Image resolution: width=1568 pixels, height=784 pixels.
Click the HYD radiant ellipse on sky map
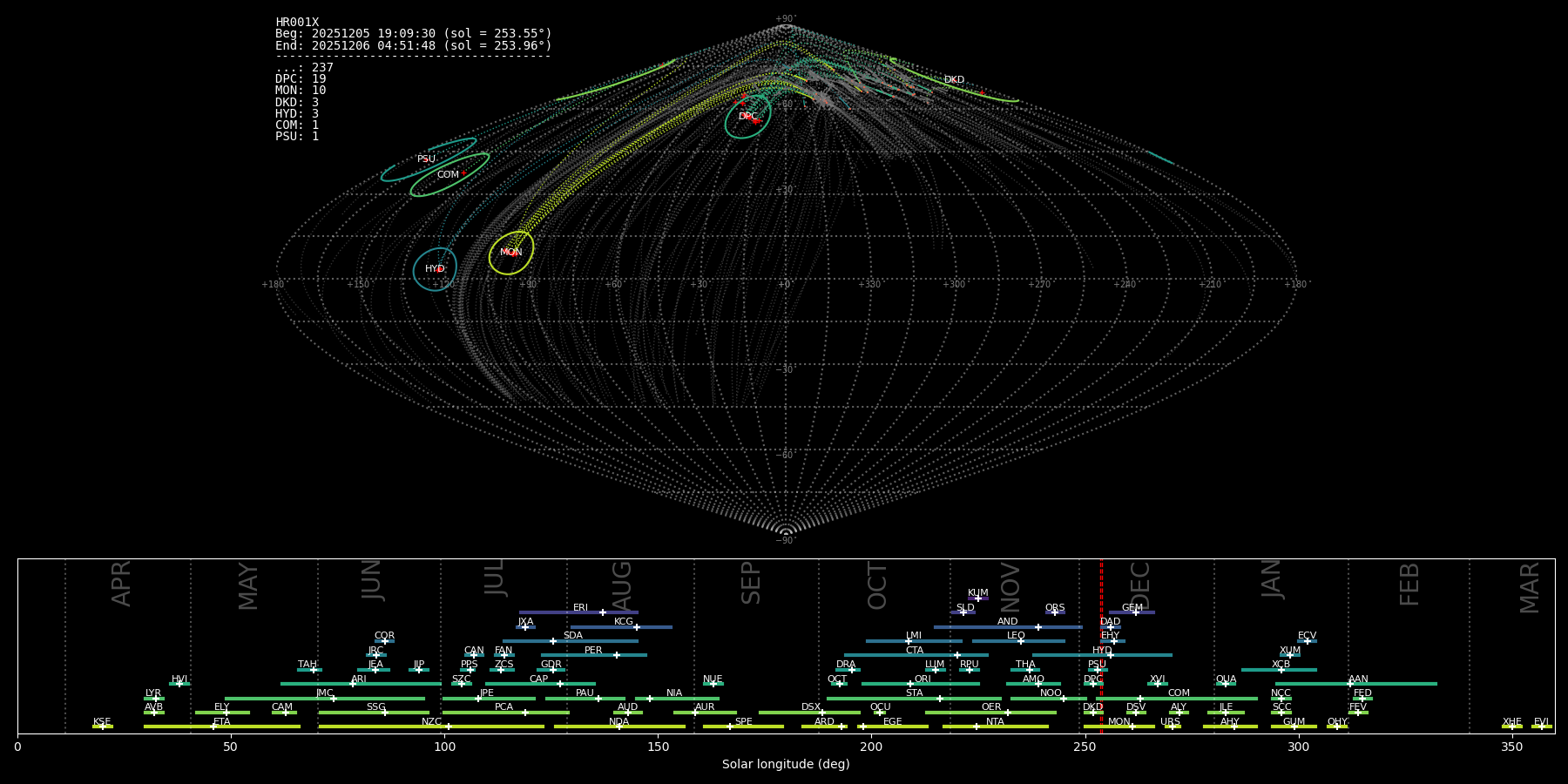(435, 269)
